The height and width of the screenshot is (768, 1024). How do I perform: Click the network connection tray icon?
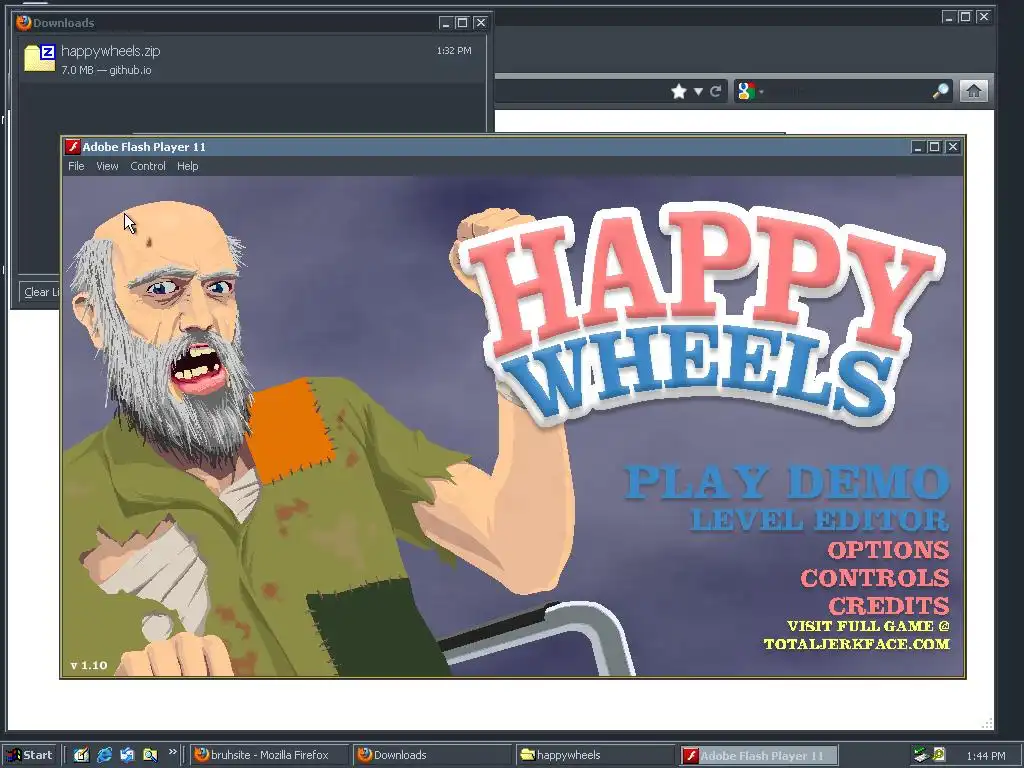pyautogui.click(x=921, y=755)
